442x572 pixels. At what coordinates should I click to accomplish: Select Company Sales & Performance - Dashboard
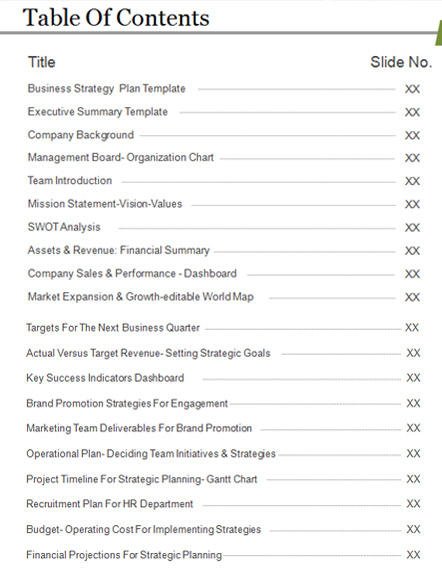coord(132,274)
